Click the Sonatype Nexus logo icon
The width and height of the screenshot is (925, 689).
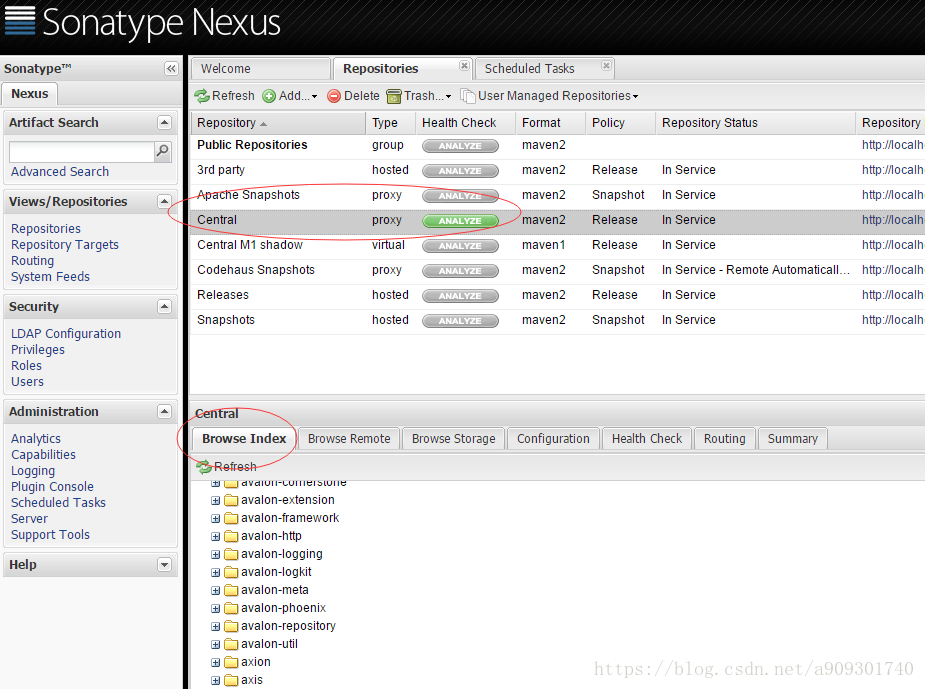click(20, 21)
